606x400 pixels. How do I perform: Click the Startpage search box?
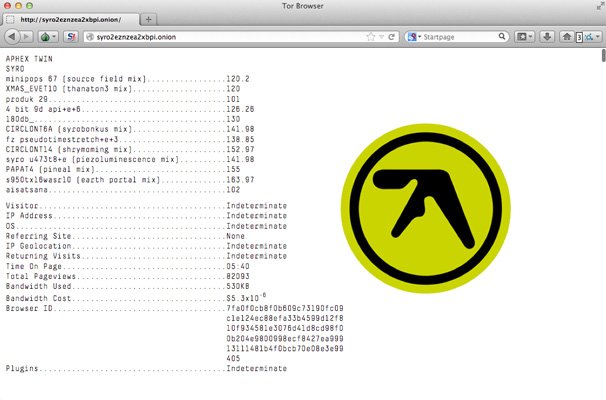click(x=460, y=38)
